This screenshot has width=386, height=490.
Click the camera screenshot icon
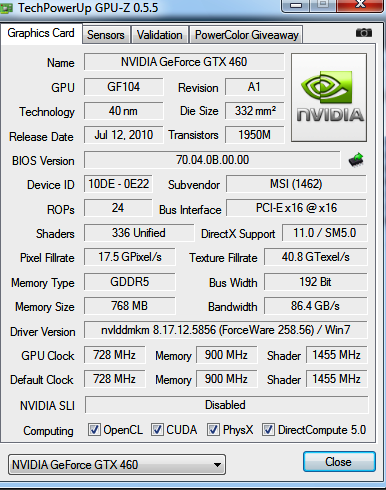364,33
